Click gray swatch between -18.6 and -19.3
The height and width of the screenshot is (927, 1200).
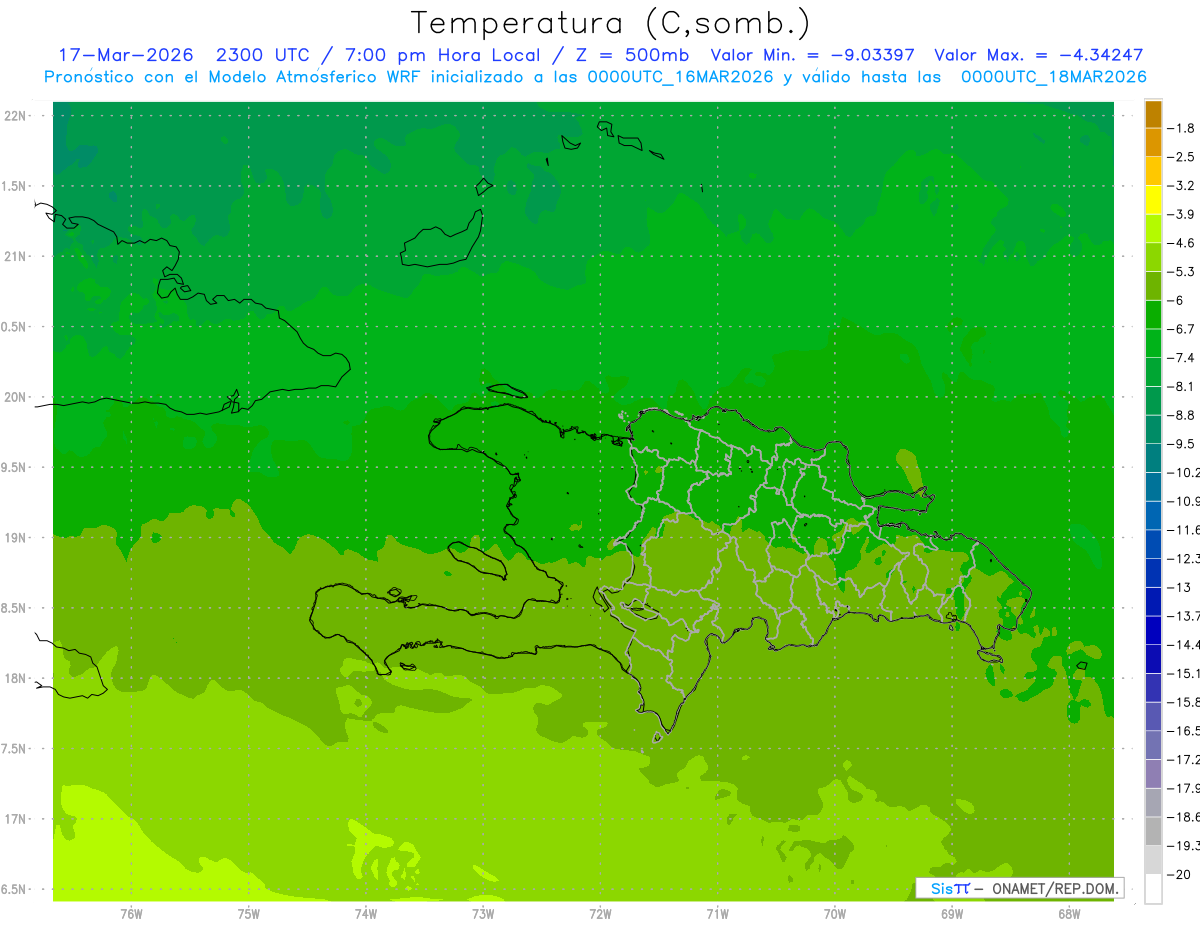coord(1153,831)
